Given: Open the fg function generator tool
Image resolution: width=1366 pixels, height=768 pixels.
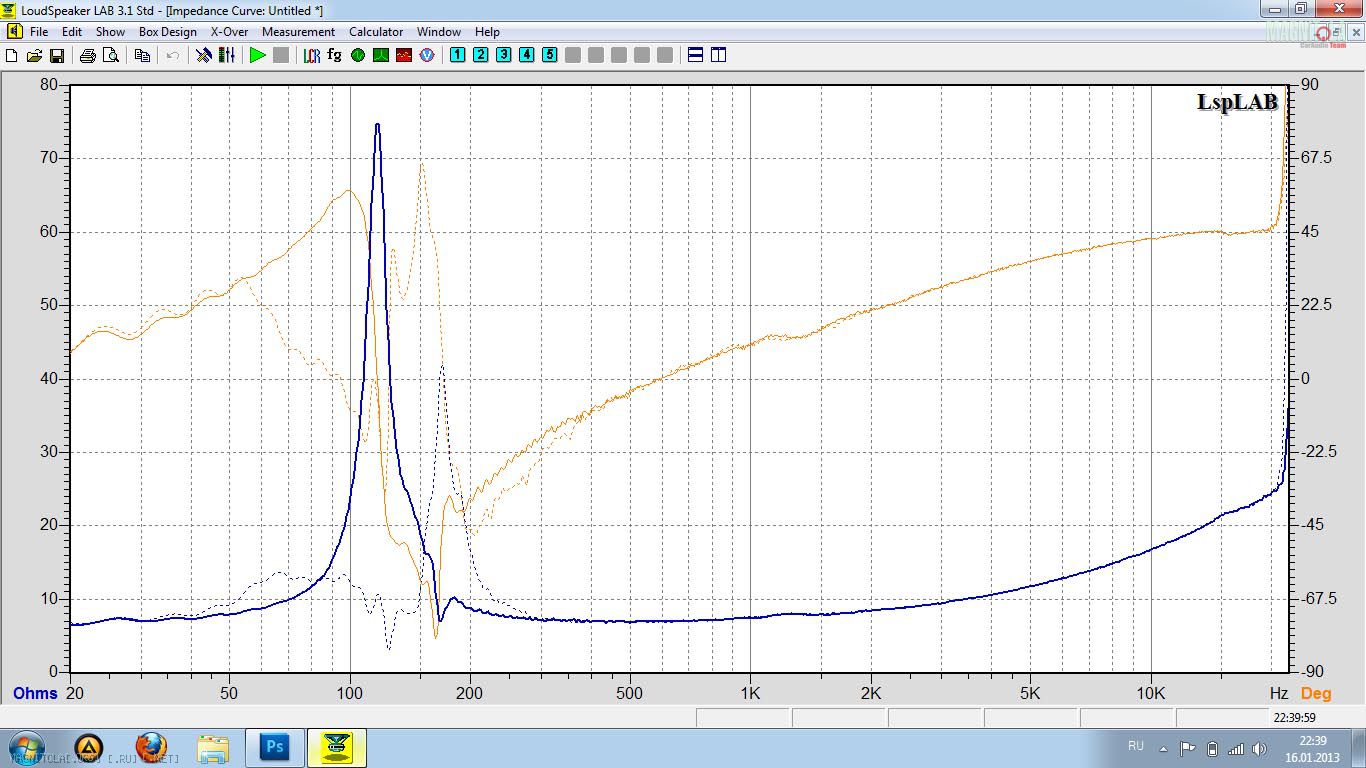Looking at the screenshot, I should point(334,55).
